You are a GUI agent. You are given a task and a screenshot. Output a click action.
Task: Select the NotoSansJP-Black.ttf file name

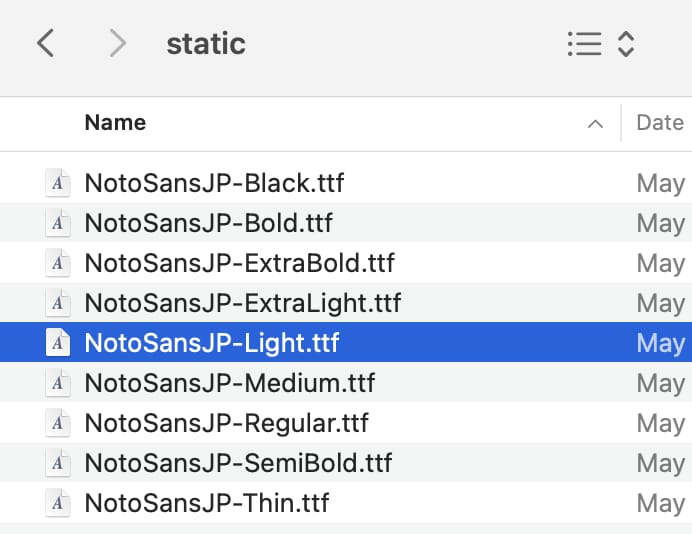tap(214, 183)
